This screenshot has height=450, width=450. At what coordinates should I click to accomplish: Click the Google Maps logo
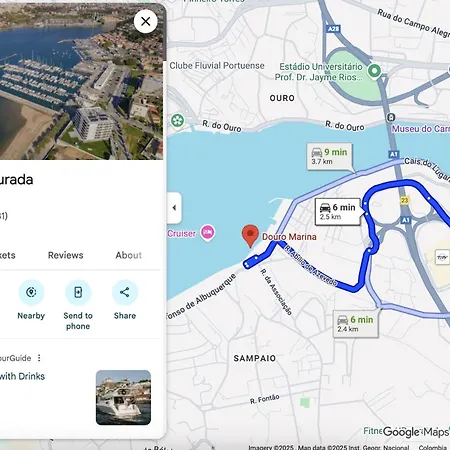(x=415, y=432)
